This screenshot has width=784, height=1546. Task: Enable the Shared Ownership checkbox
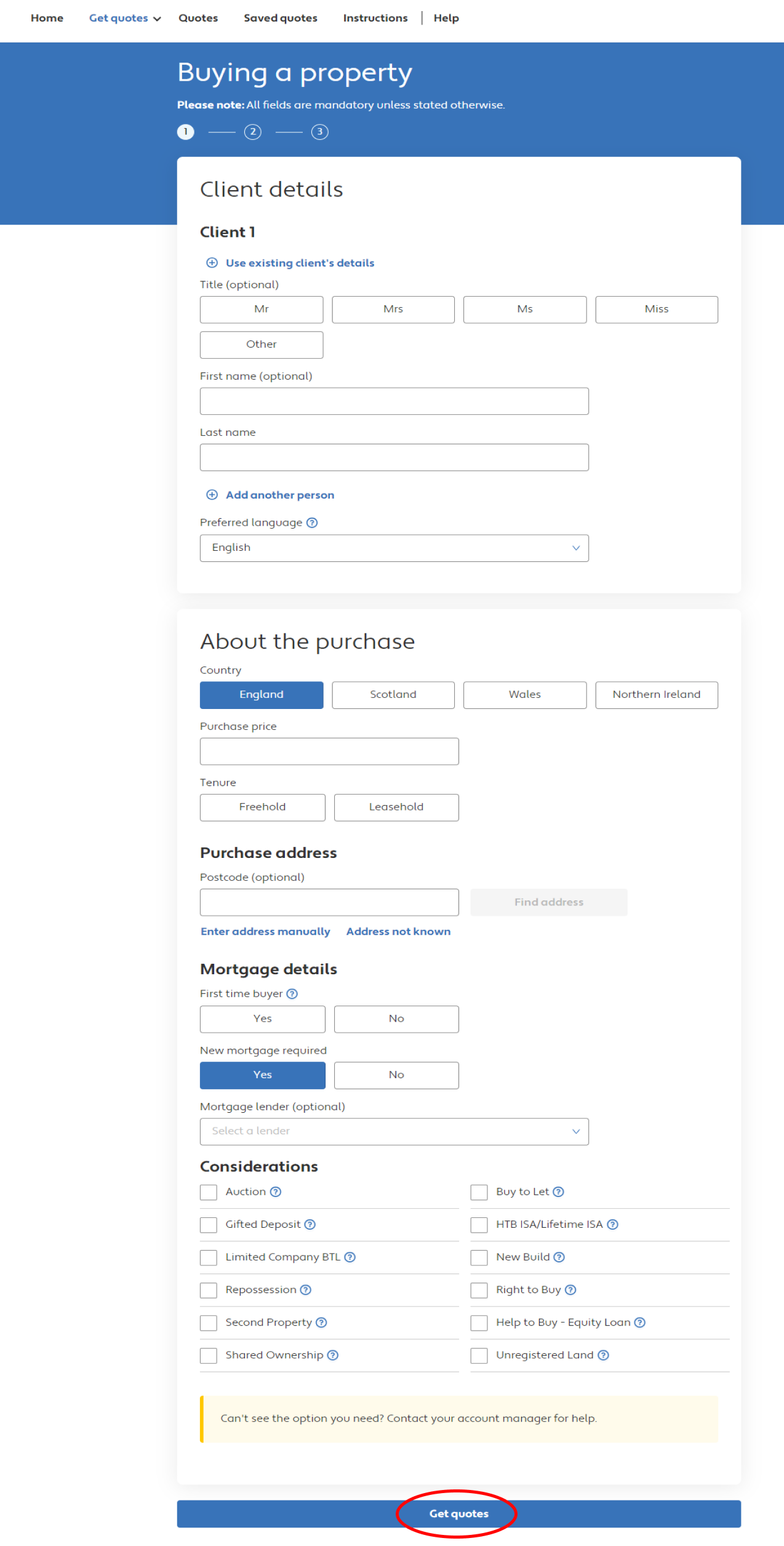(209, 1355)
